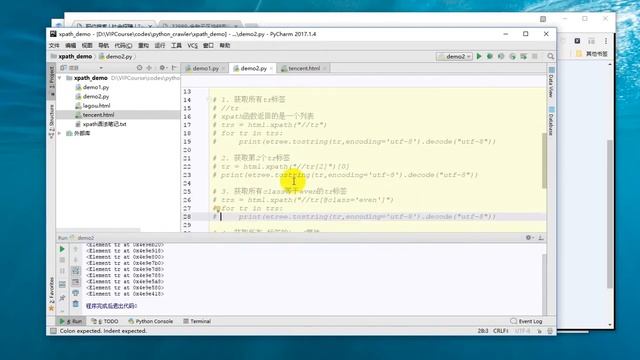This screenshot has width=640, height=360.
Task: Open Run panel settings gear
Action: 529,238
